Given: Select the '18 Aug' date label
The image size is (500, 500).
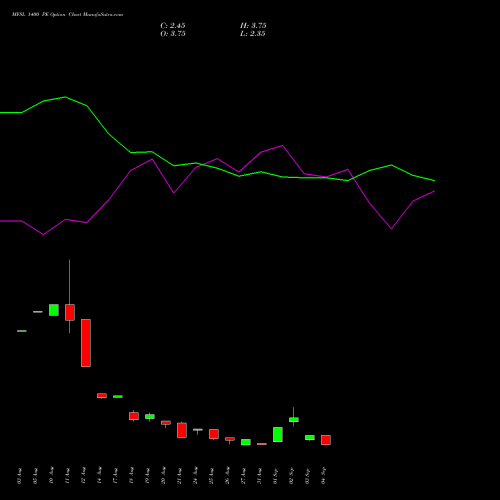Looking at the screenshot, I should pyautogui.click(x=131, y=476).
